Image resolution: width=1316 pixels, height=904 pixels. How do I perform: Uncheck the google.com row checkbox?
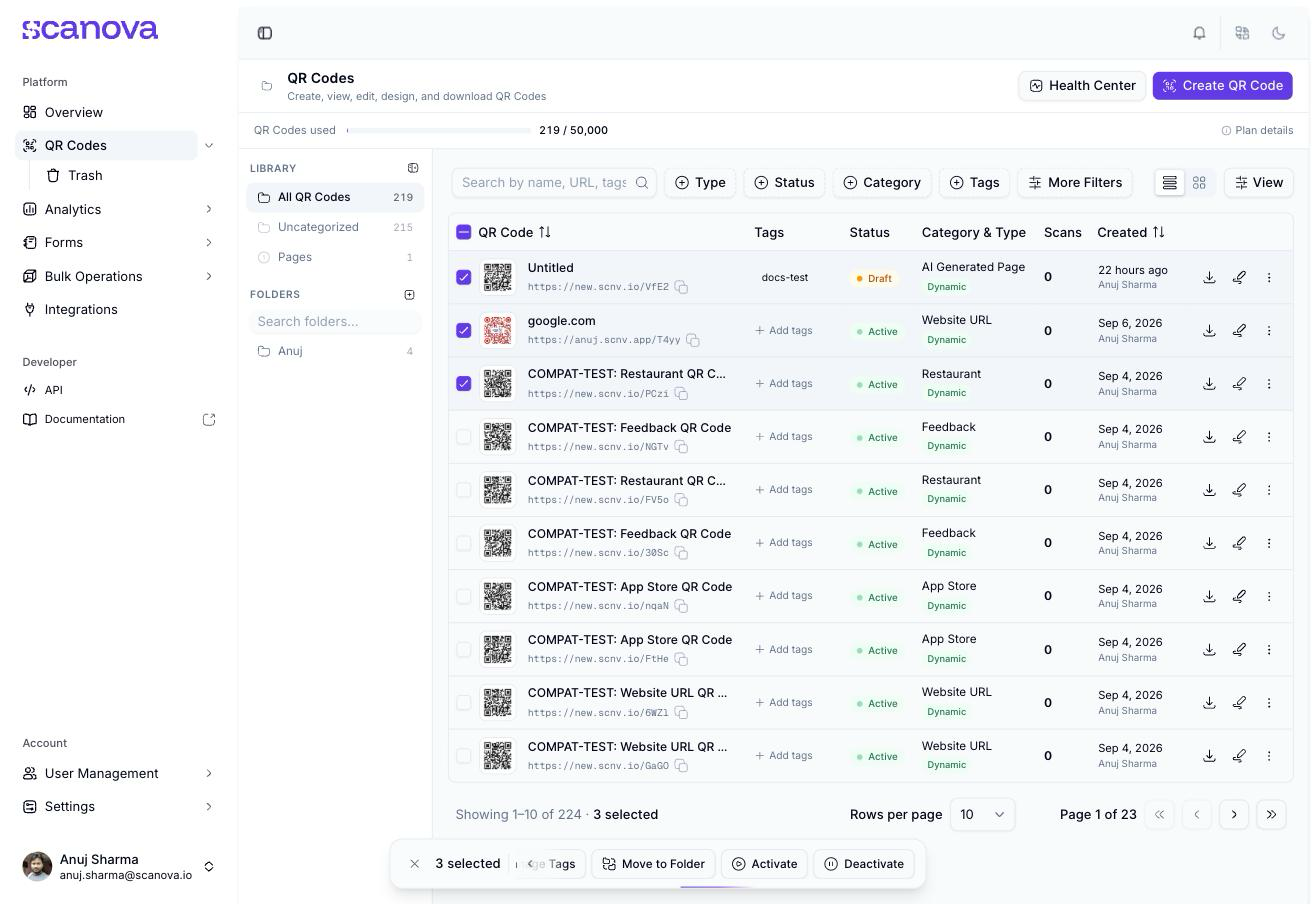click(463, 330)
